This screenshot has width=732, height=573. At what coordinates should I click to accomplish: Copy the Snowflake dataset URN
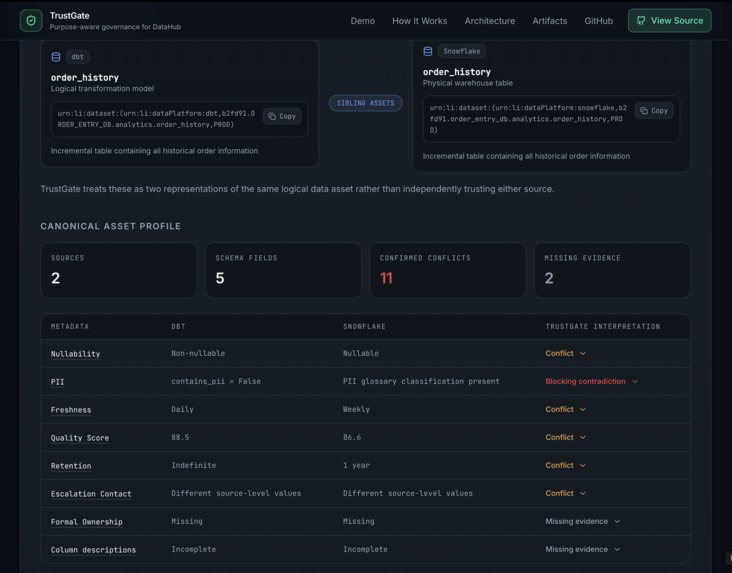coord(654,111)
